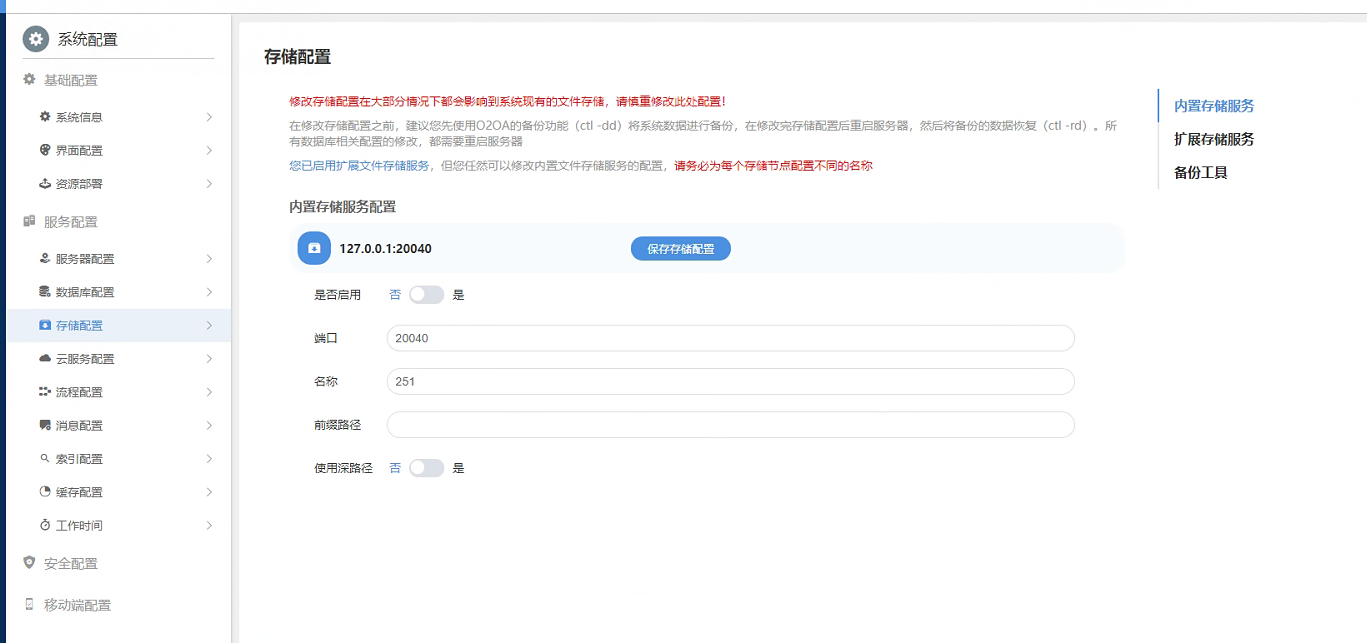This screenshot has width=1367, height=643.
Task: Open 基础配置 section header
Action: click(71, 80)
